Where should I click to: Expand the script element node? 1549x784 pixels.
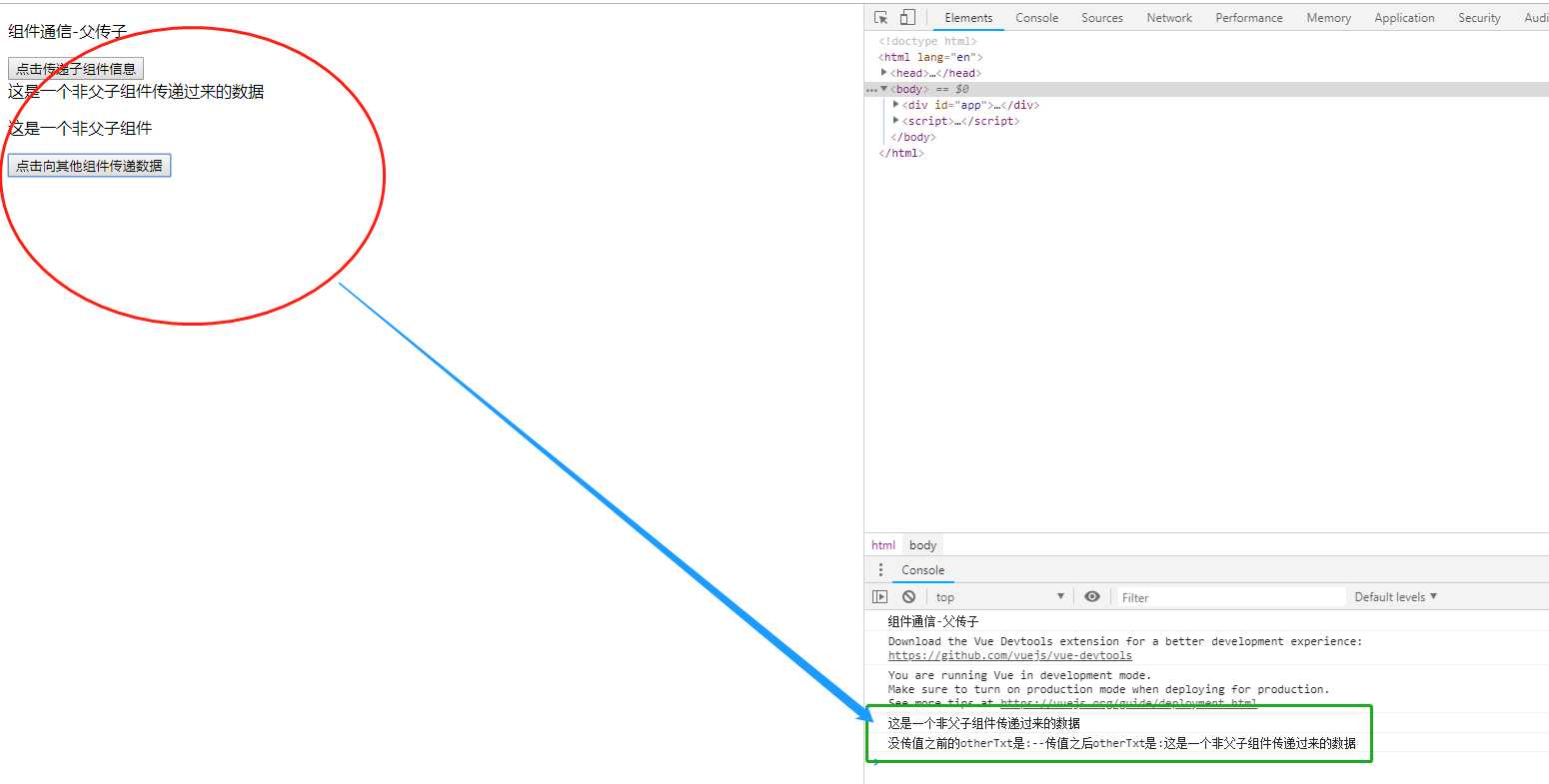(x=895, y=121)
